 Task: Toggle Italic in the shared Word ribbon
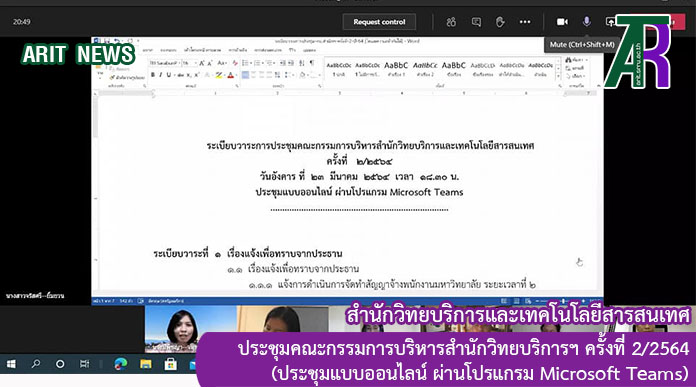point(160,75)
